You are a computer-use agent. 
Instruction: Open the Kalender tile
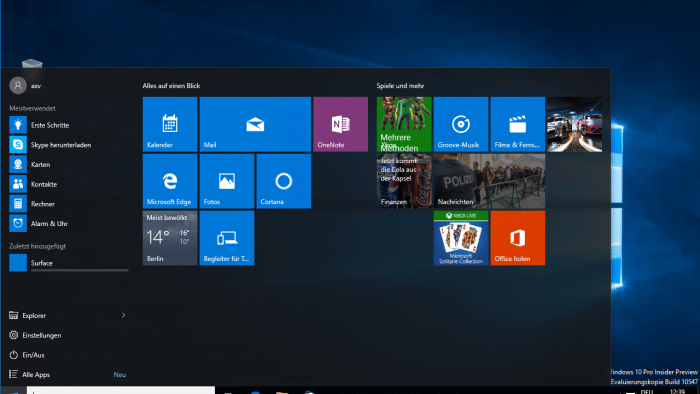pos(170,124)
